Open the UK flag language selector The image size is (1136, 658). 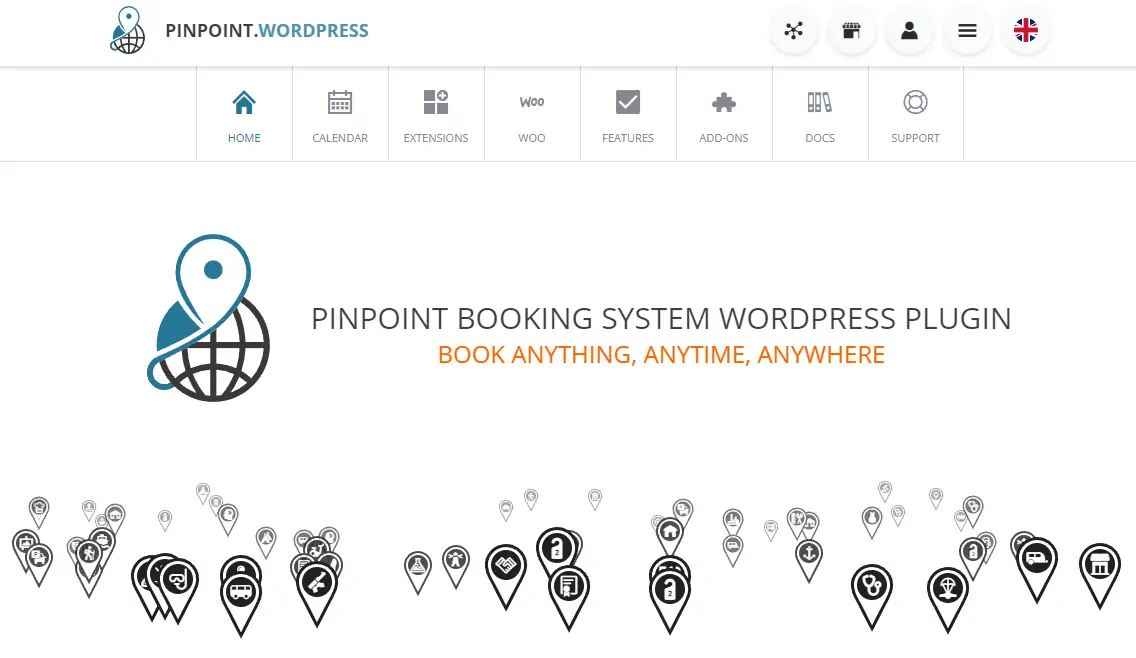click(x=1025, y=31)
